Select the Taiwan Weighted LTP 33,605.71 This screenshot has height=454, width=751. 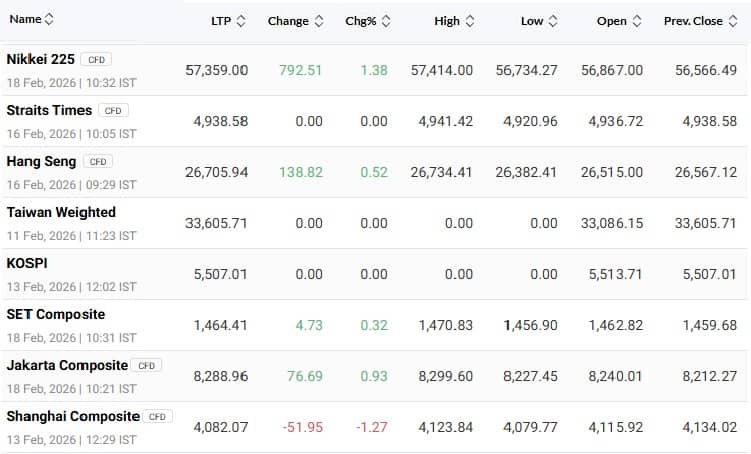216,223
